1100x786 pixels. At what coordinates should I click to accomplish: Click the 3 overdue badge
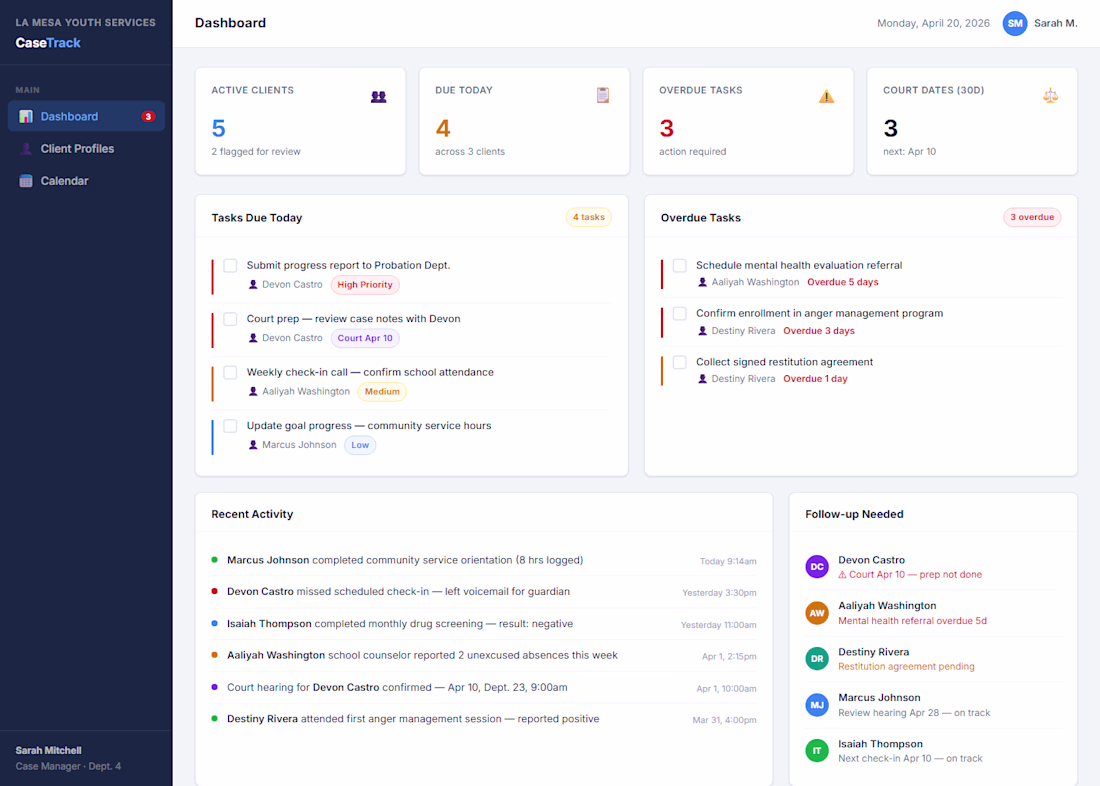tap(1032, 218)
